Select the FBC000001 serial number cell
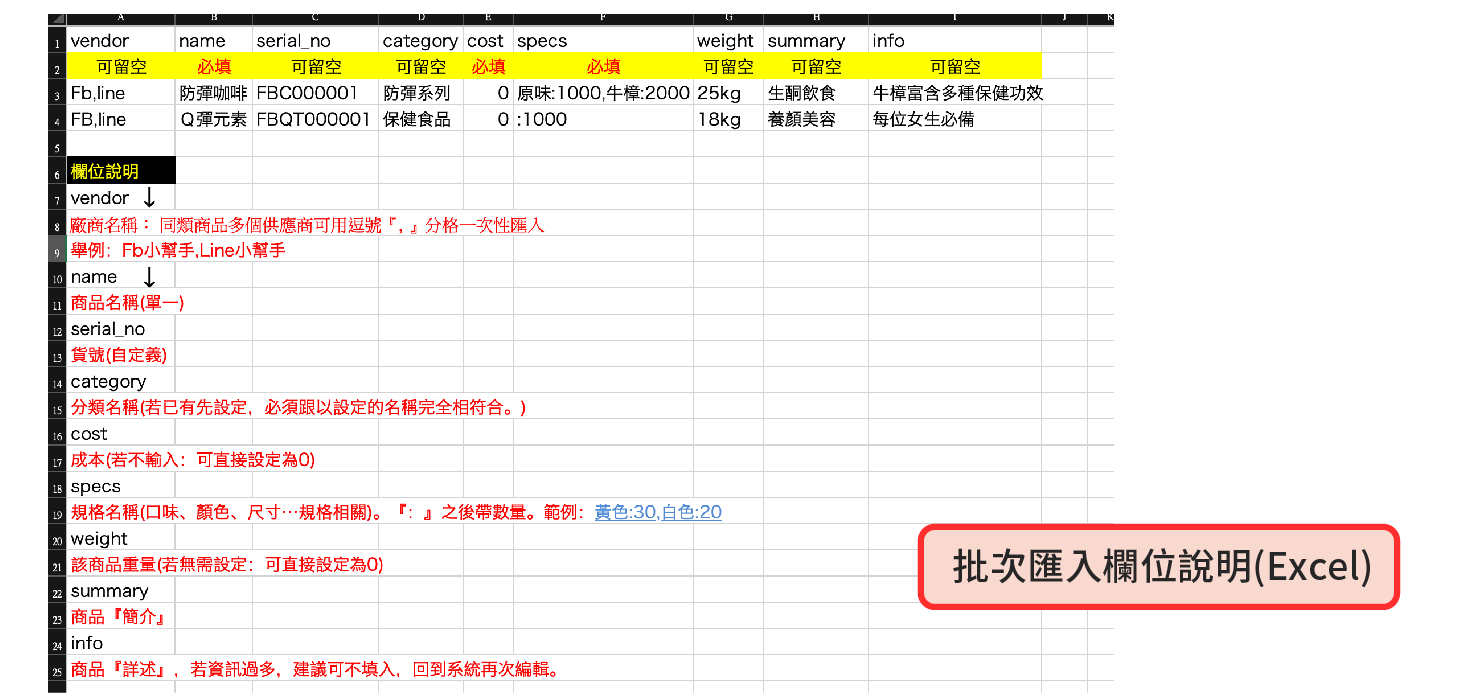 pyautogui.click(x=315, y=93)
